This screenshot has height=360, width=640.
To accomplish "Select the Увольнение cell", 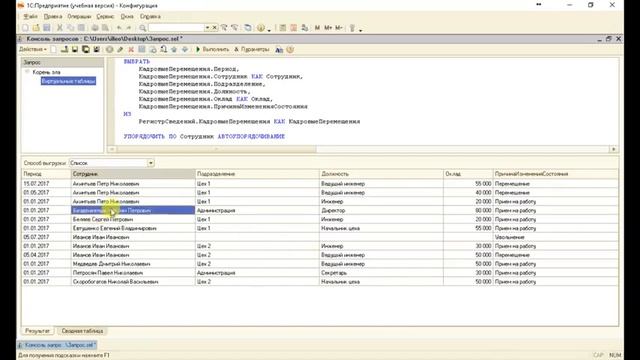I will coord(556,237).
